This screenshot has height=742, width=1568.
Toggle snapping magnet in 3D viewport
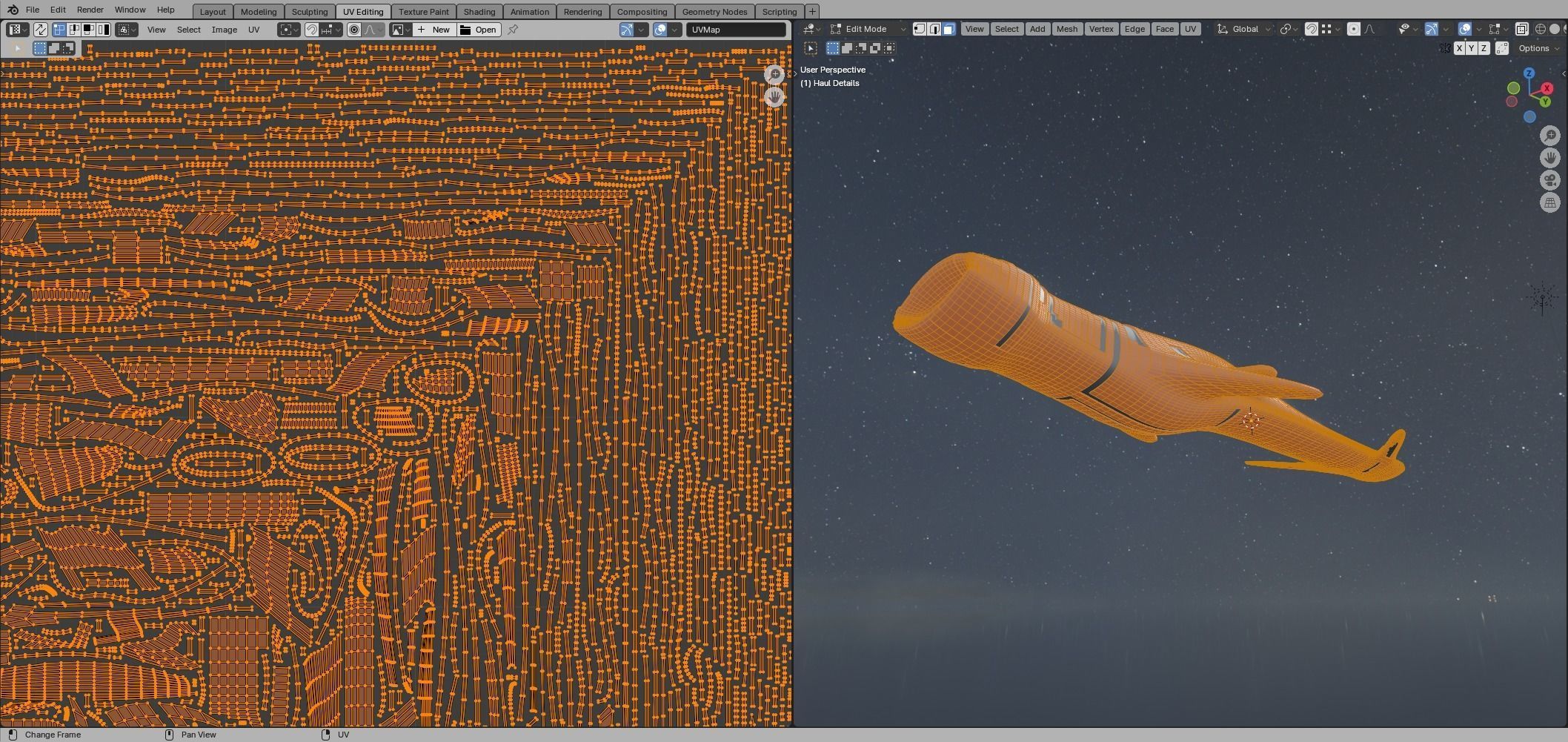(x=1311, y=29)
